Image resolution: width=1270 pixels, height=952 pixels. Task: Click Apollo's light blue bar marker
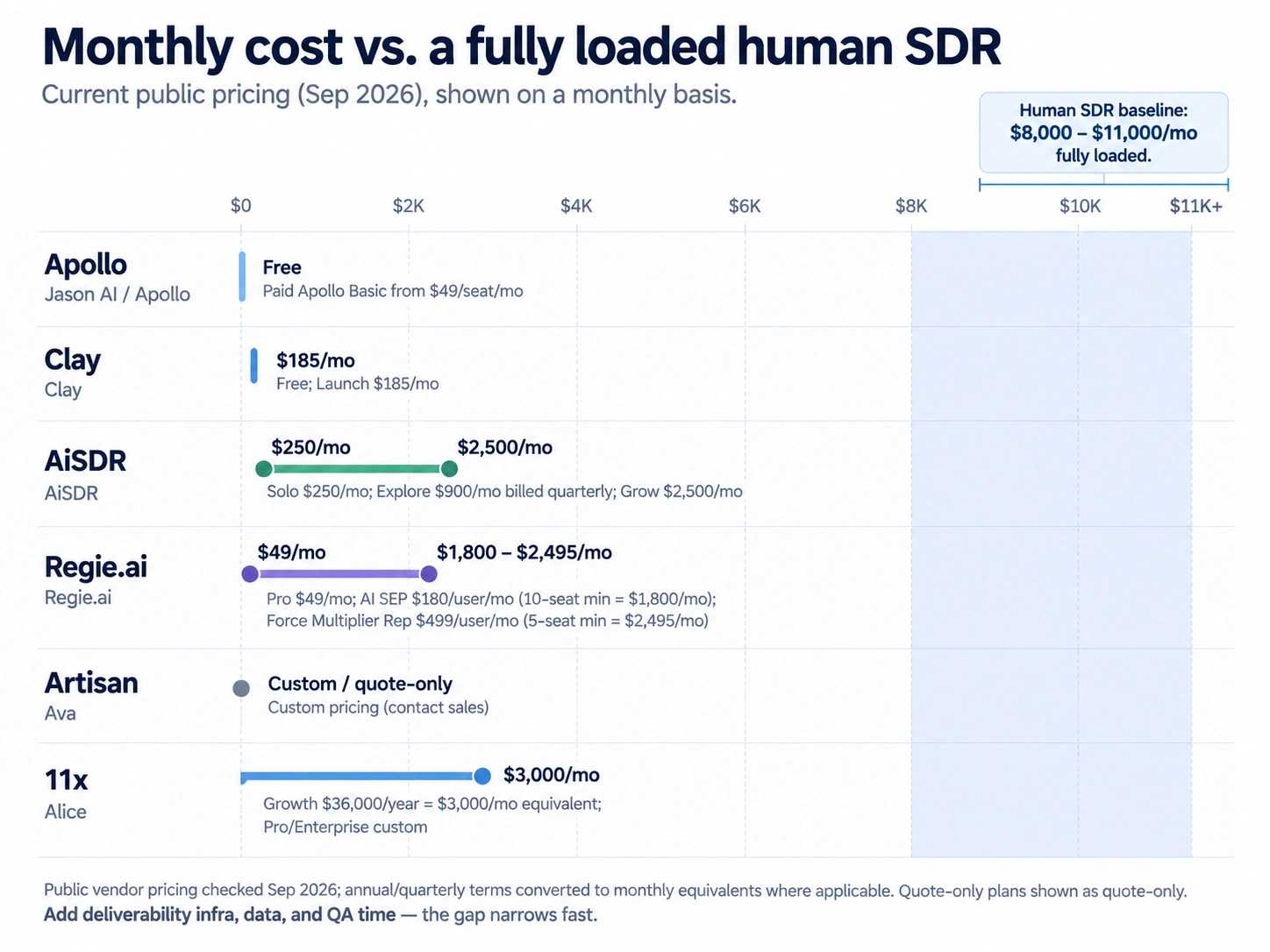click(242, 277)
